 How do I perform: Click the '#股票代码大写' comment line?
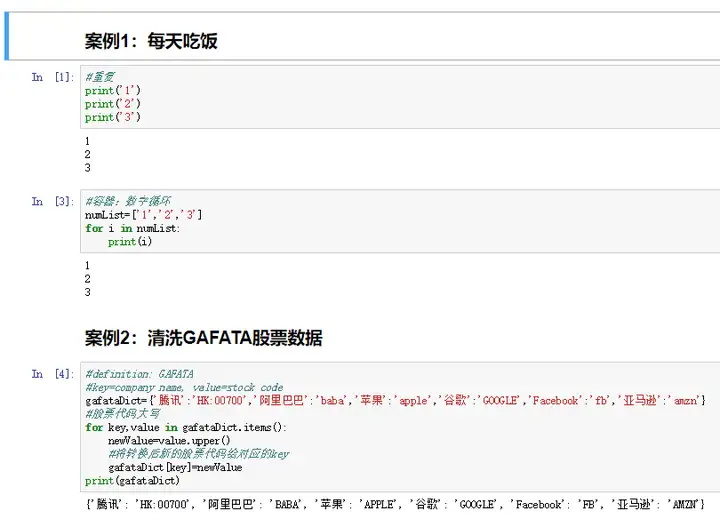pos(123,414)
